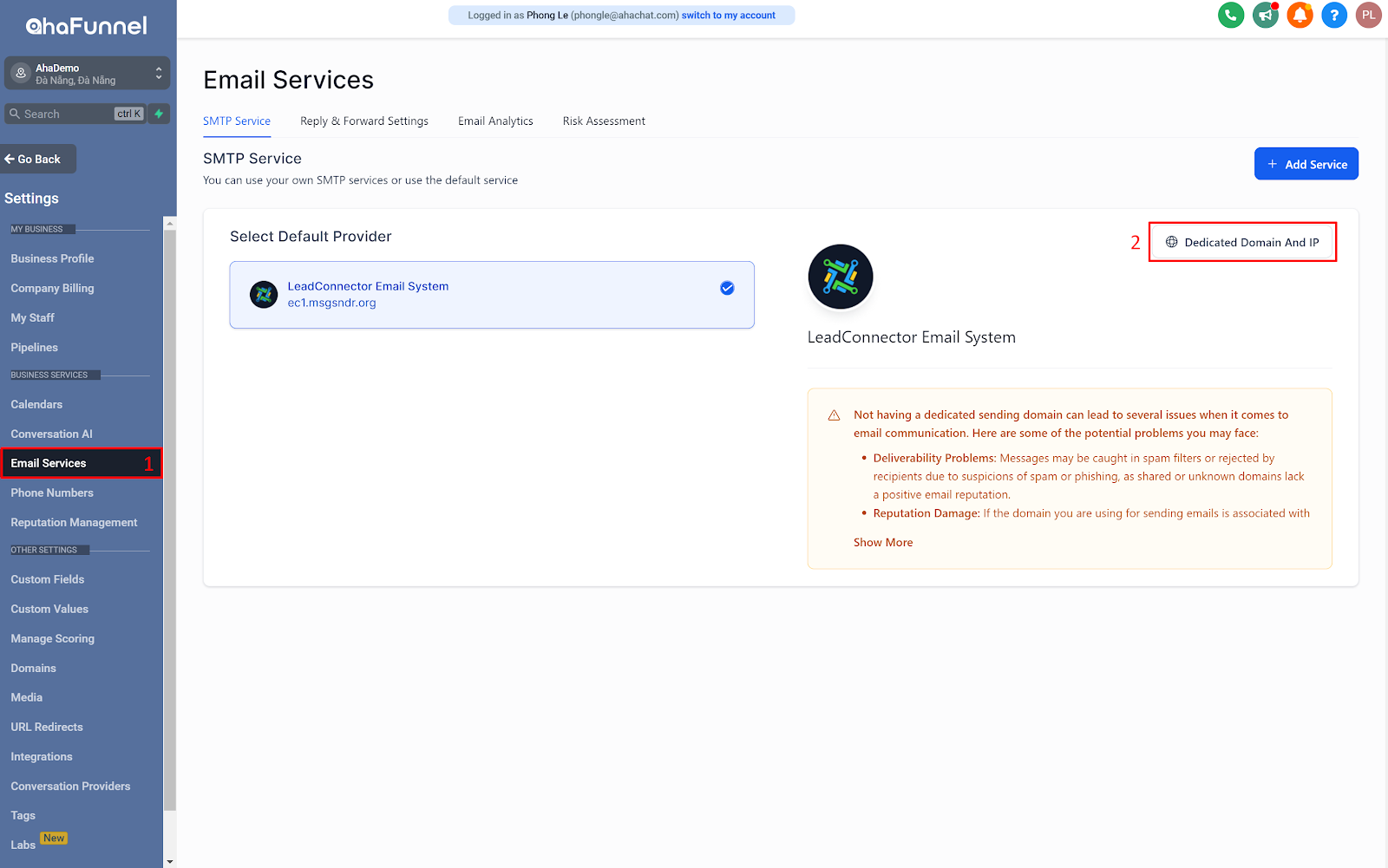The image size is (1388, 868).
Task: Click the switch to my account link
Action: (x=729, y=16)
